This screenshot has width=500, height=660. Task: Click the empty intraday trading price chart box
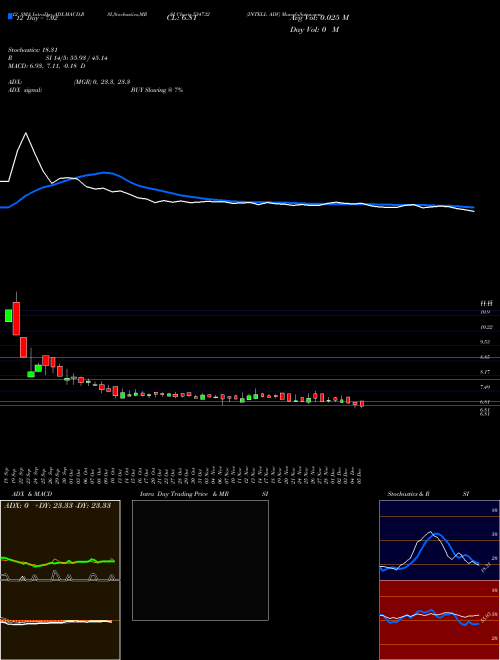200,560
